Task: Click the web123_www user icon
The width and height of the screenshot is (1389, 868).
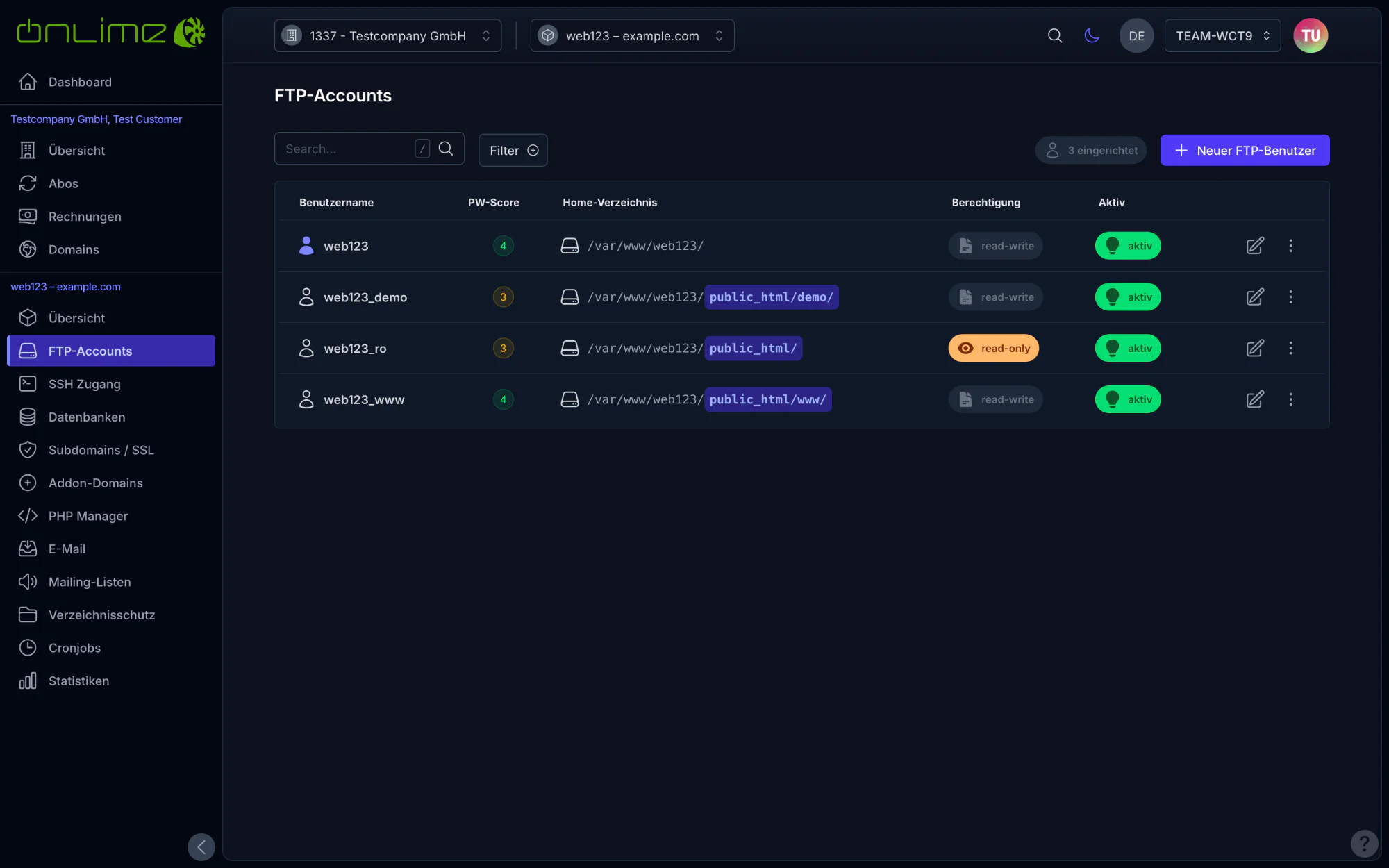Action: coord(306,399)
